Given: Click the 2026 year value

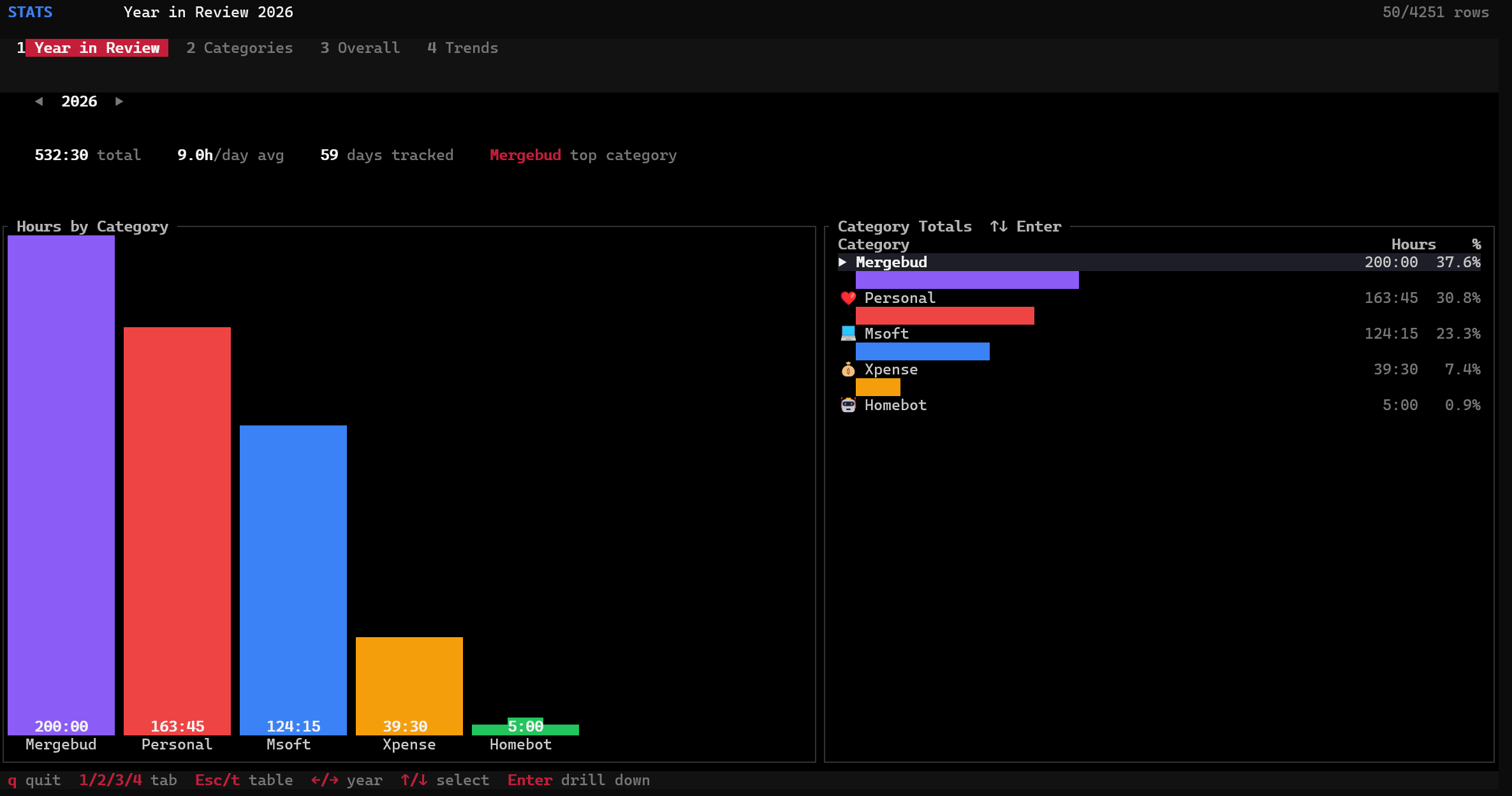Looking at the screenshot, I should click(79, 101).
